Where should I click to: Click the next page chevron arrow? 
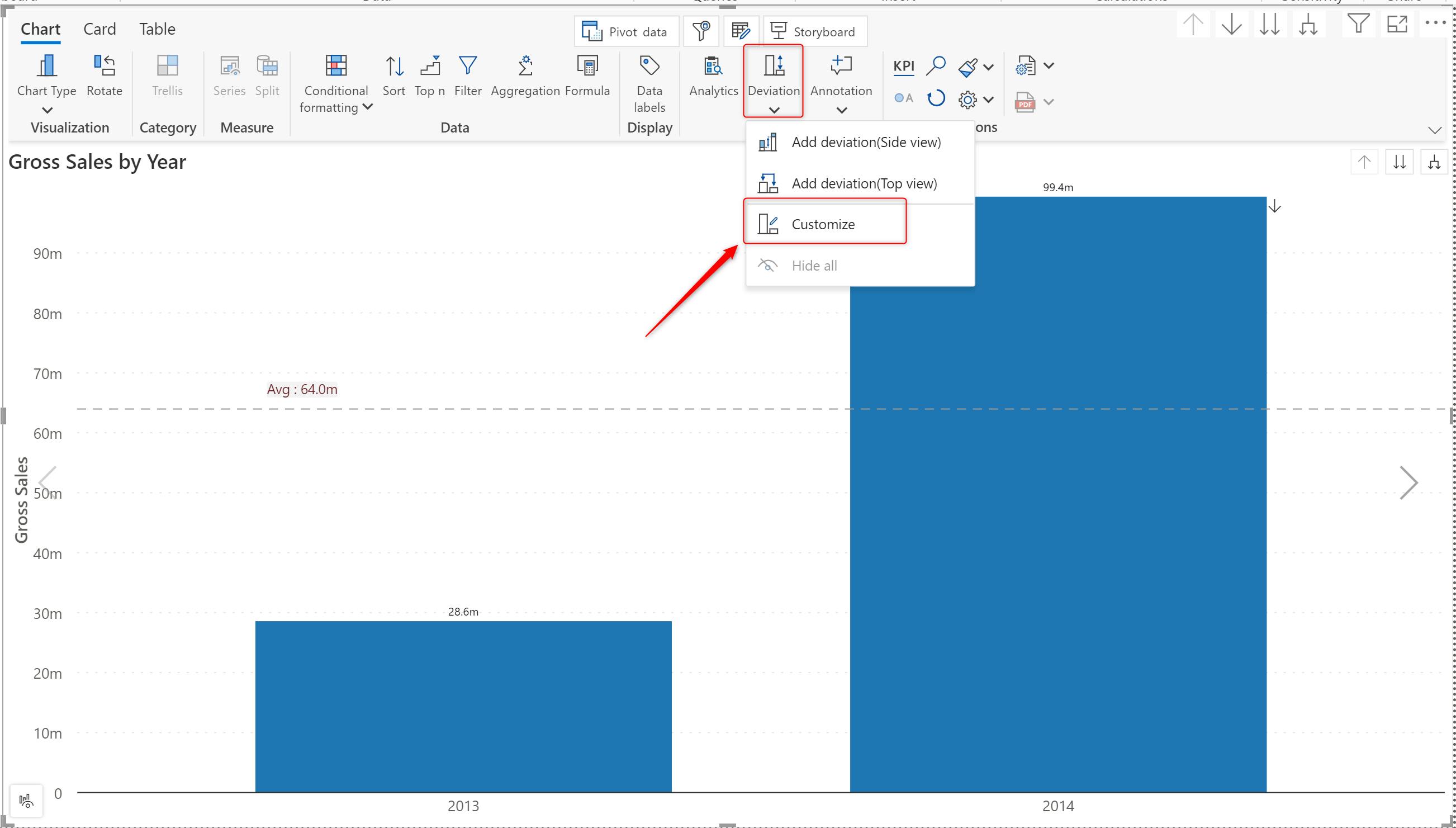pyautogui.click(x=1408, y=483)
